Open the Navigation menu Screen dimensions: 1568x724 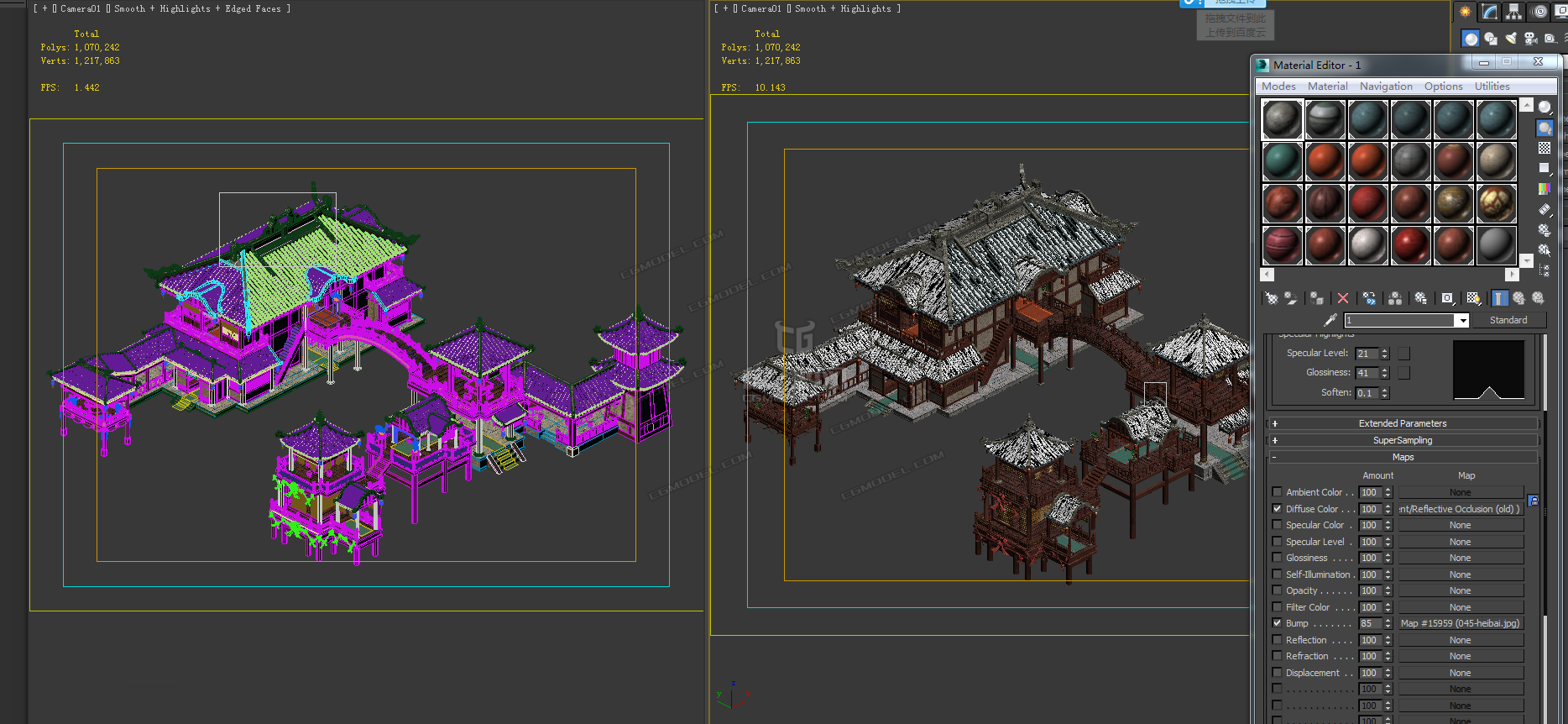pyautogui.click(x=1386, y=87)
